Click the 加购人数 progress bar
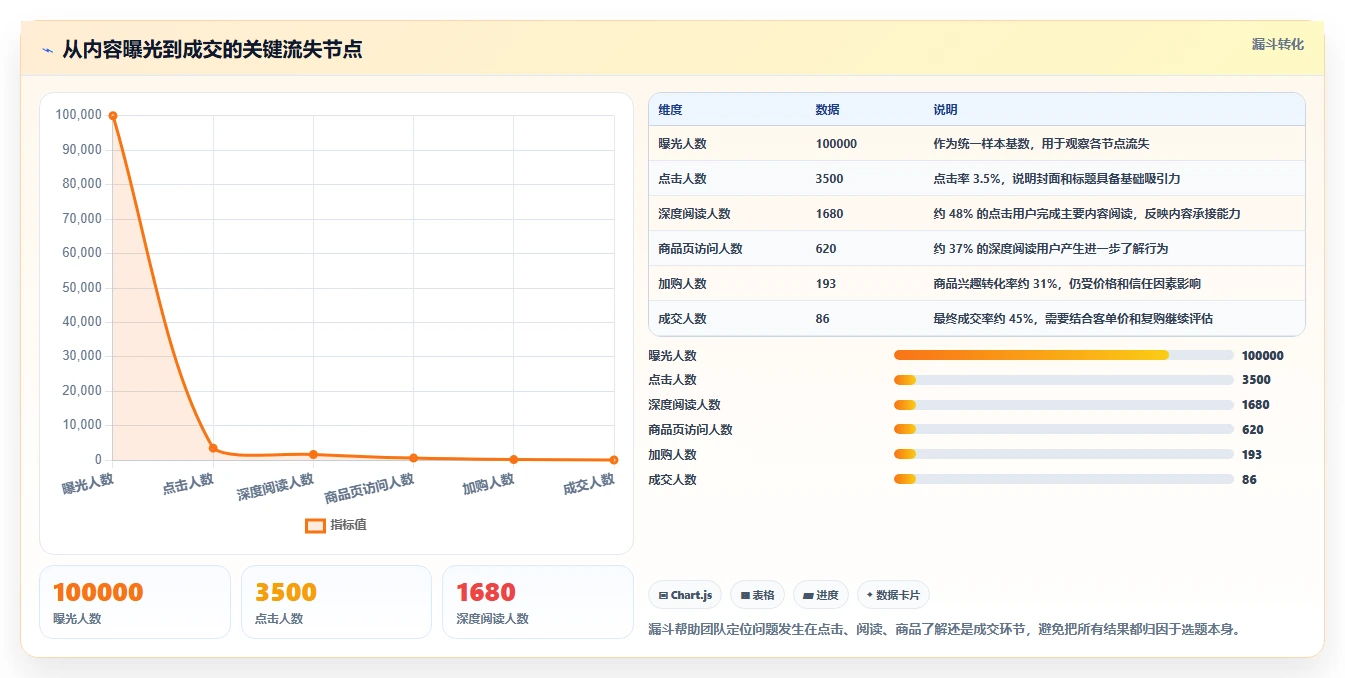The width and height of the screenshot is (1345, 678). coord(1063,454)
